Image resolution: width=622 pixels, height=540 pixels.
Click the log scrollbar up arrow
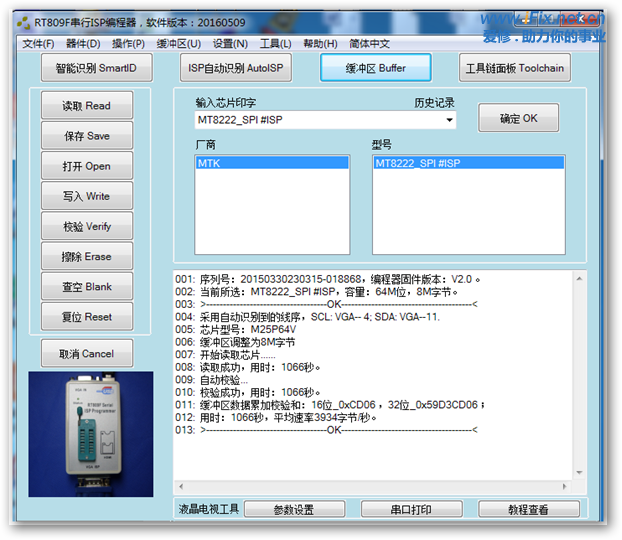(x=579, y=279)
